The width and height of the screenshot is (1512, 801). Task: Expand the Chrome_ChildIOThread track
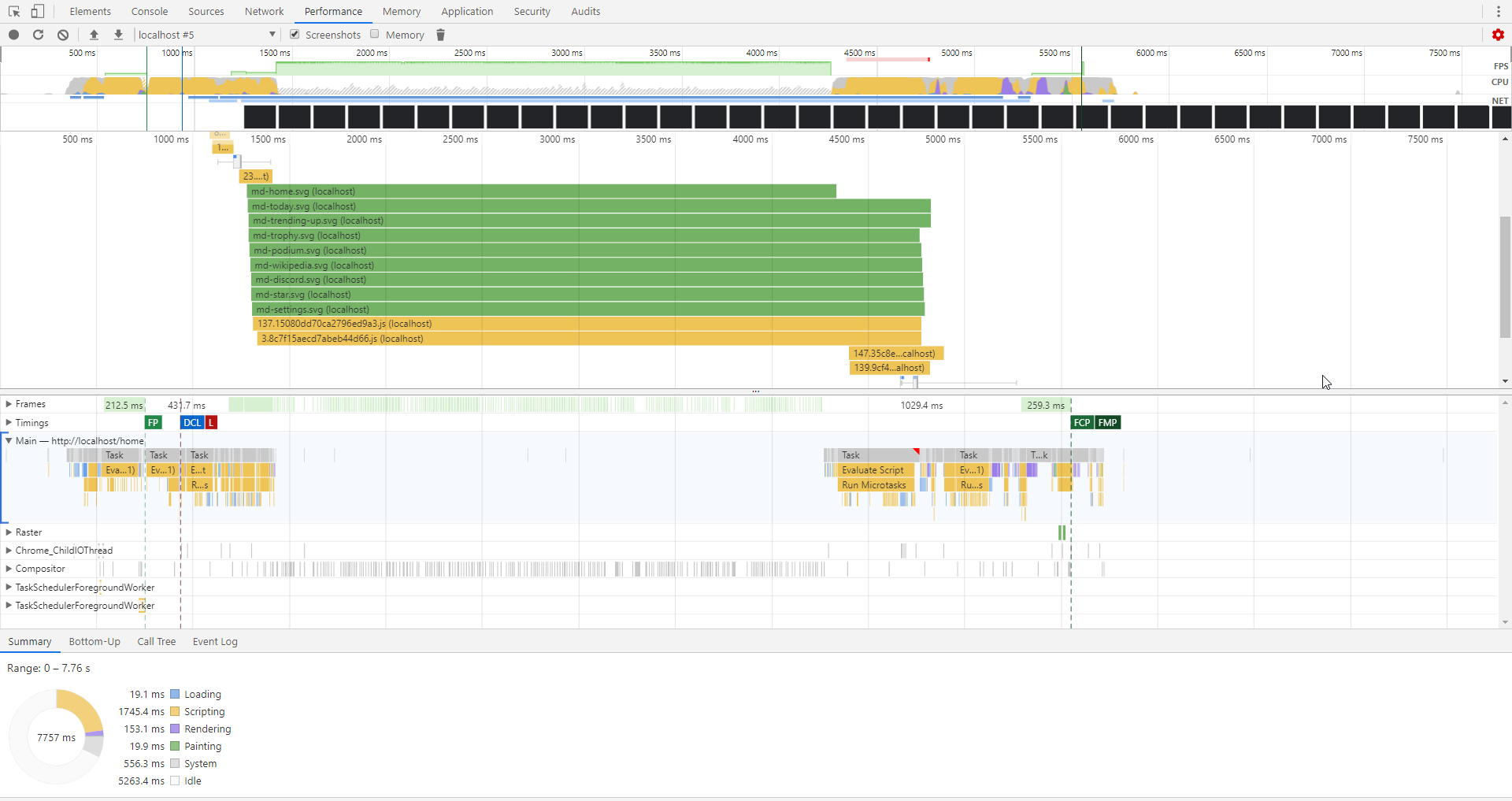tap(9, 551)
